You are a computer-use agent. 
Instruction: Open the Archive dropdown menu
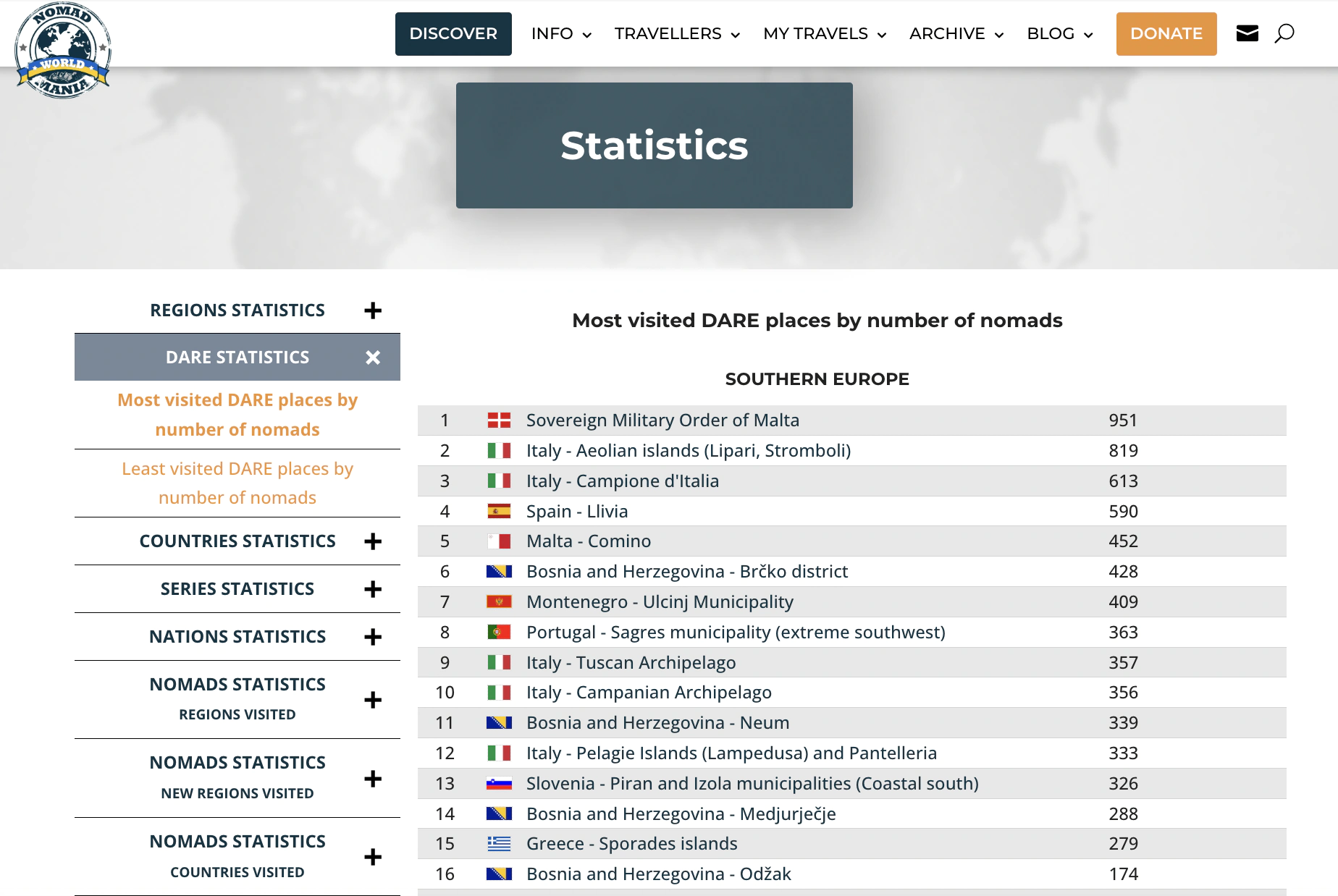(956, 34)
